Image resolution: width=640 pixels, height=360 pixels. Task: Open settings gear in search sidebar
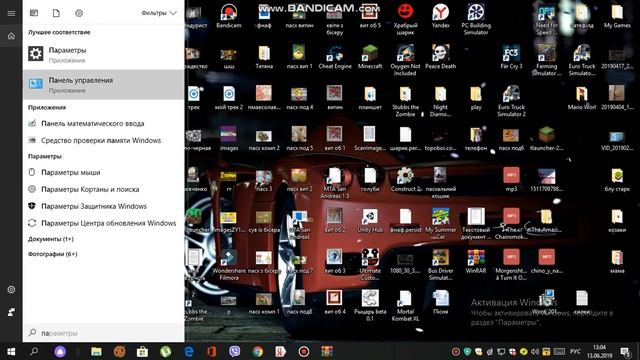[x=11, y=289]
